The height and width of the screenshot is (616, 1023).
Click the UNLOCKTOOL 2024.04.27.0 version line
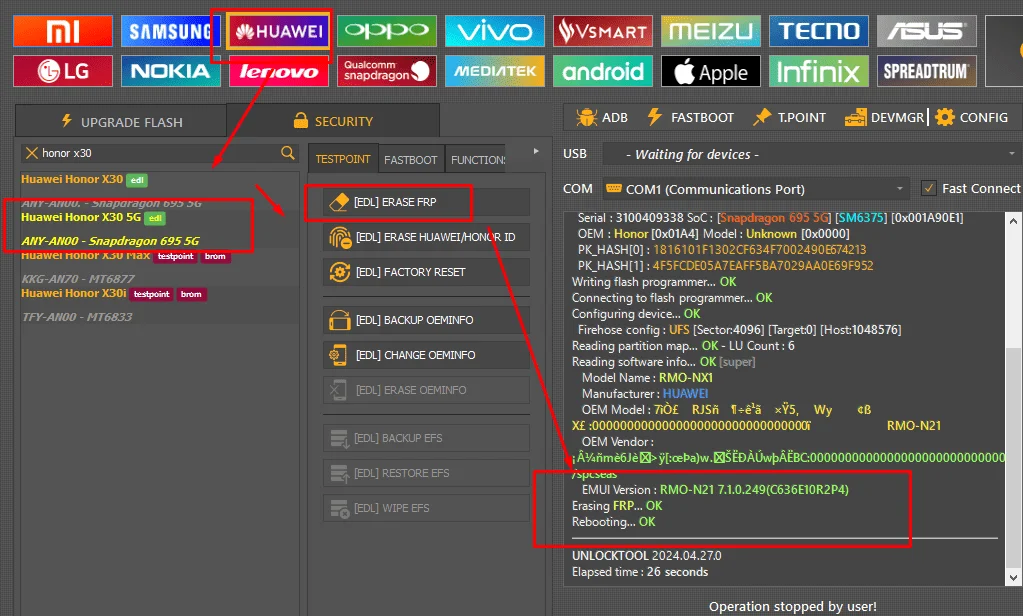click(x=647, y=556)
